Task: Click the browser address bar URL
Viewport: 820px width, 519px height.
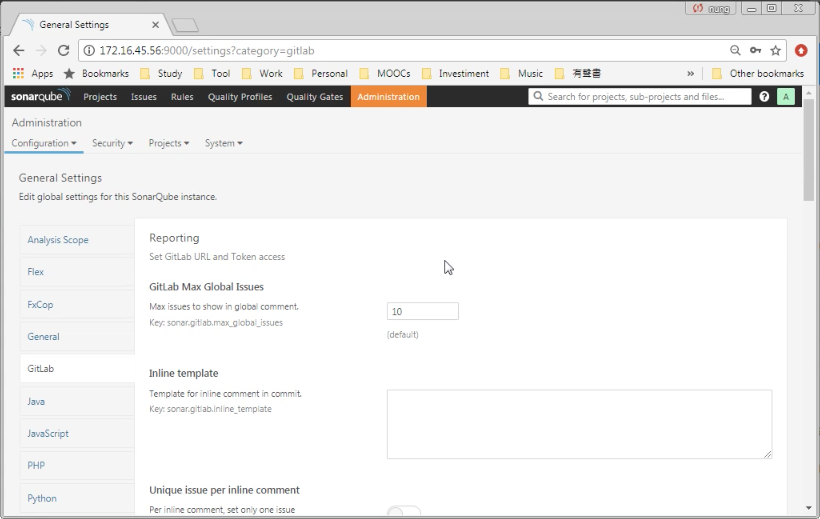Action: 207,51
